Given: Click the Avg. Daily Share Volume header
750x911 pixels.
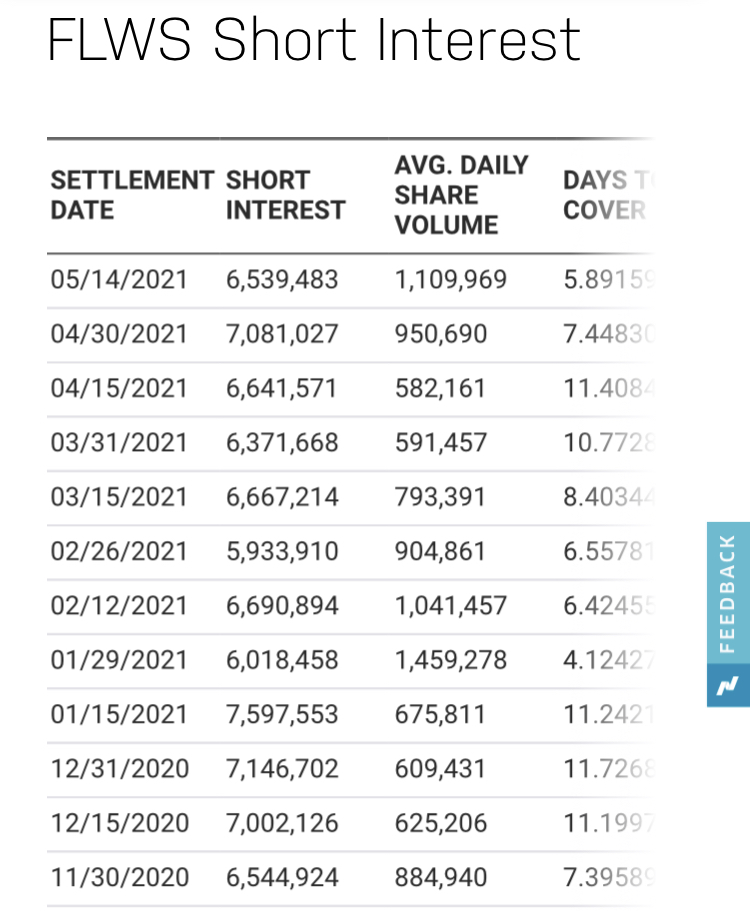Looking at the screenshot, I should (x=461, y=195).
